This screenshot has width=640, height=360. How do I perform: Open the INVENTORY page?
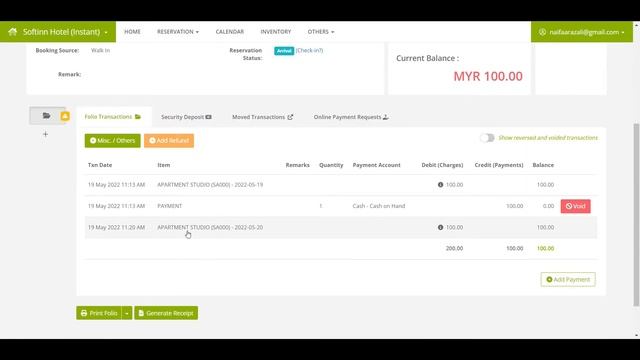pos(276,31)
